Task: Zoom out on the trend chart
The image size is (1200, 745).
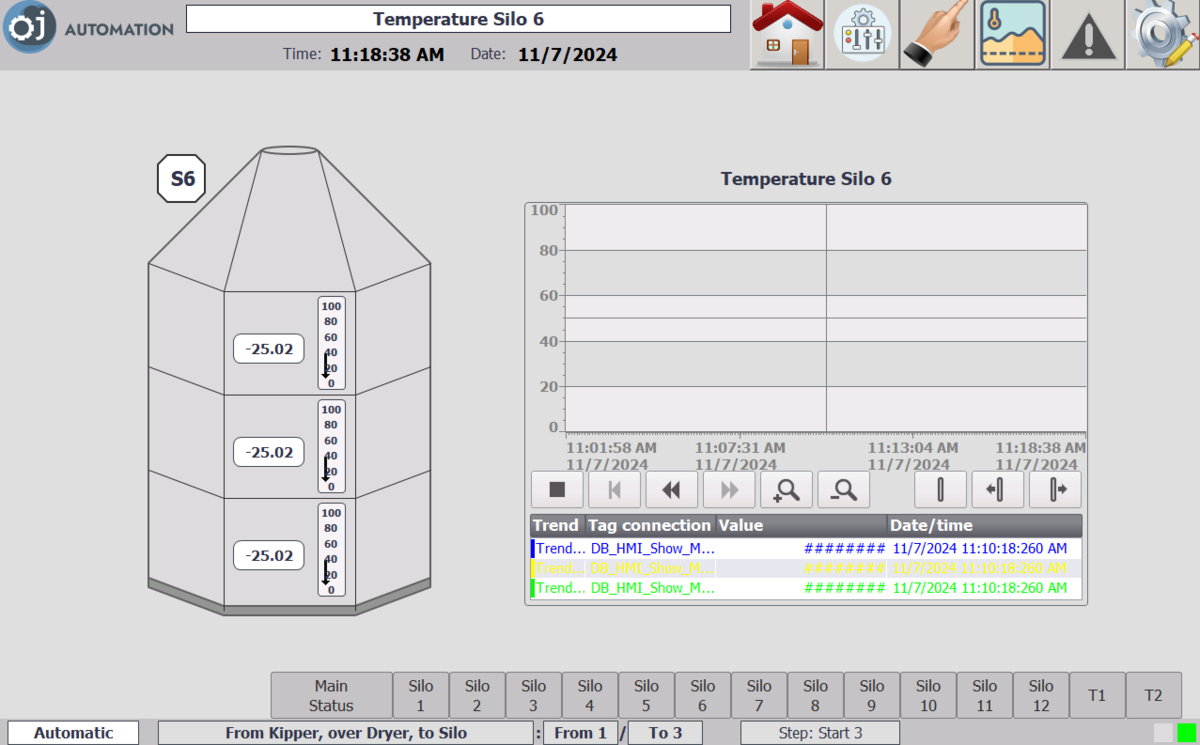Action: (844, 490)
